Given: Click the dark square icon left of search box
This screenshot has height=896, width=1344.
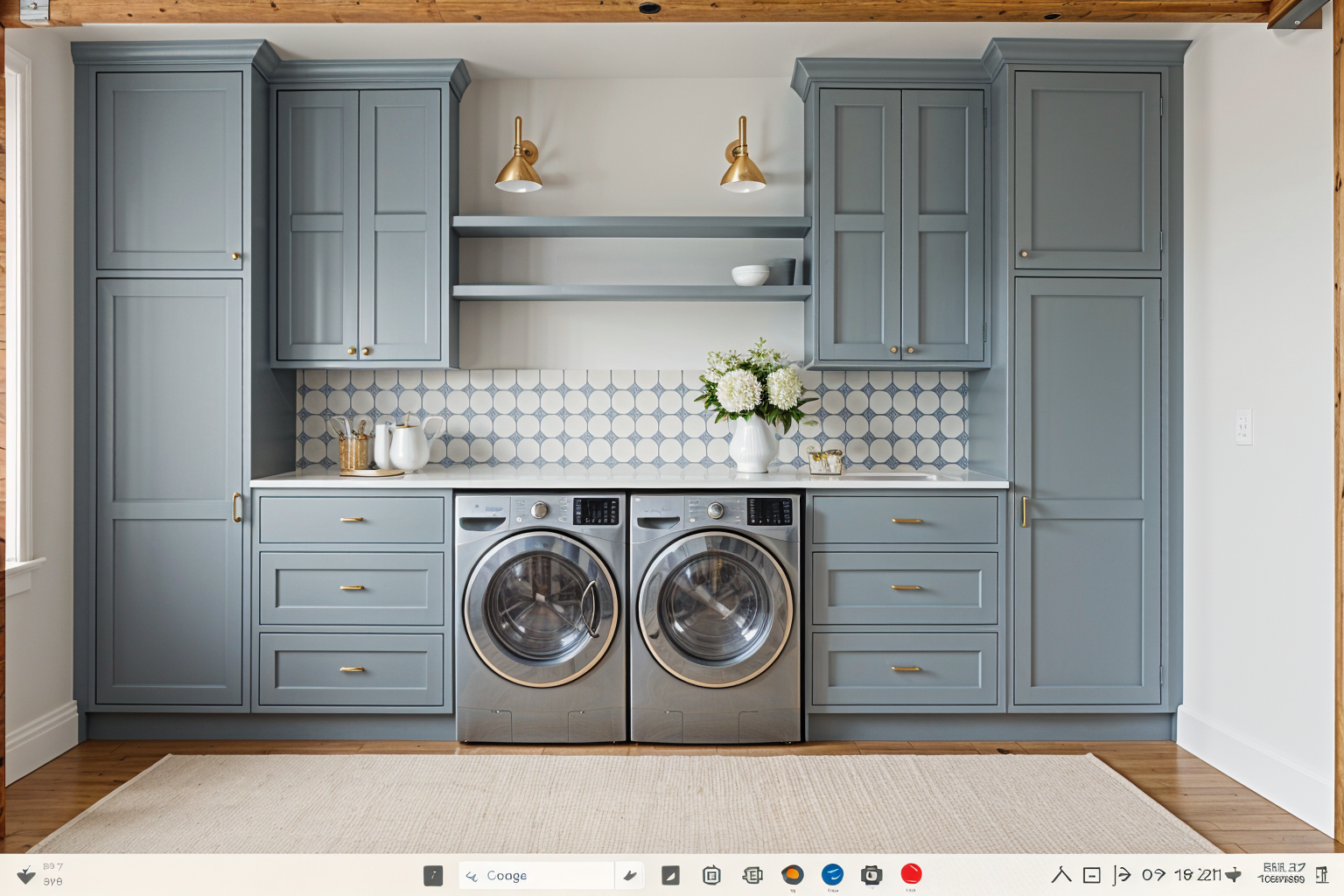Looking at the screenshot, I should [433, 876].
